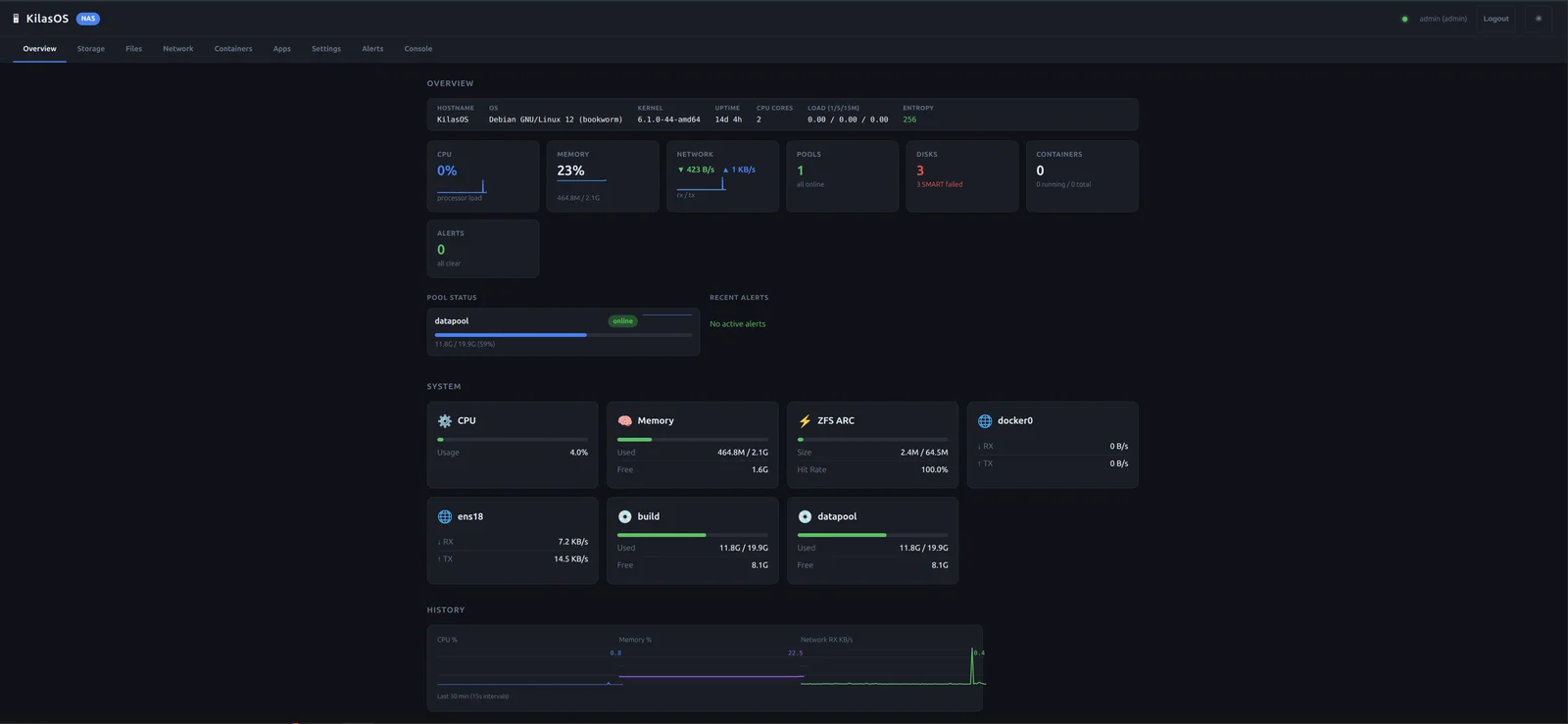Open the Memory 23% summary card
Screen dimensions: 1568x724
[x=603, y=176]
